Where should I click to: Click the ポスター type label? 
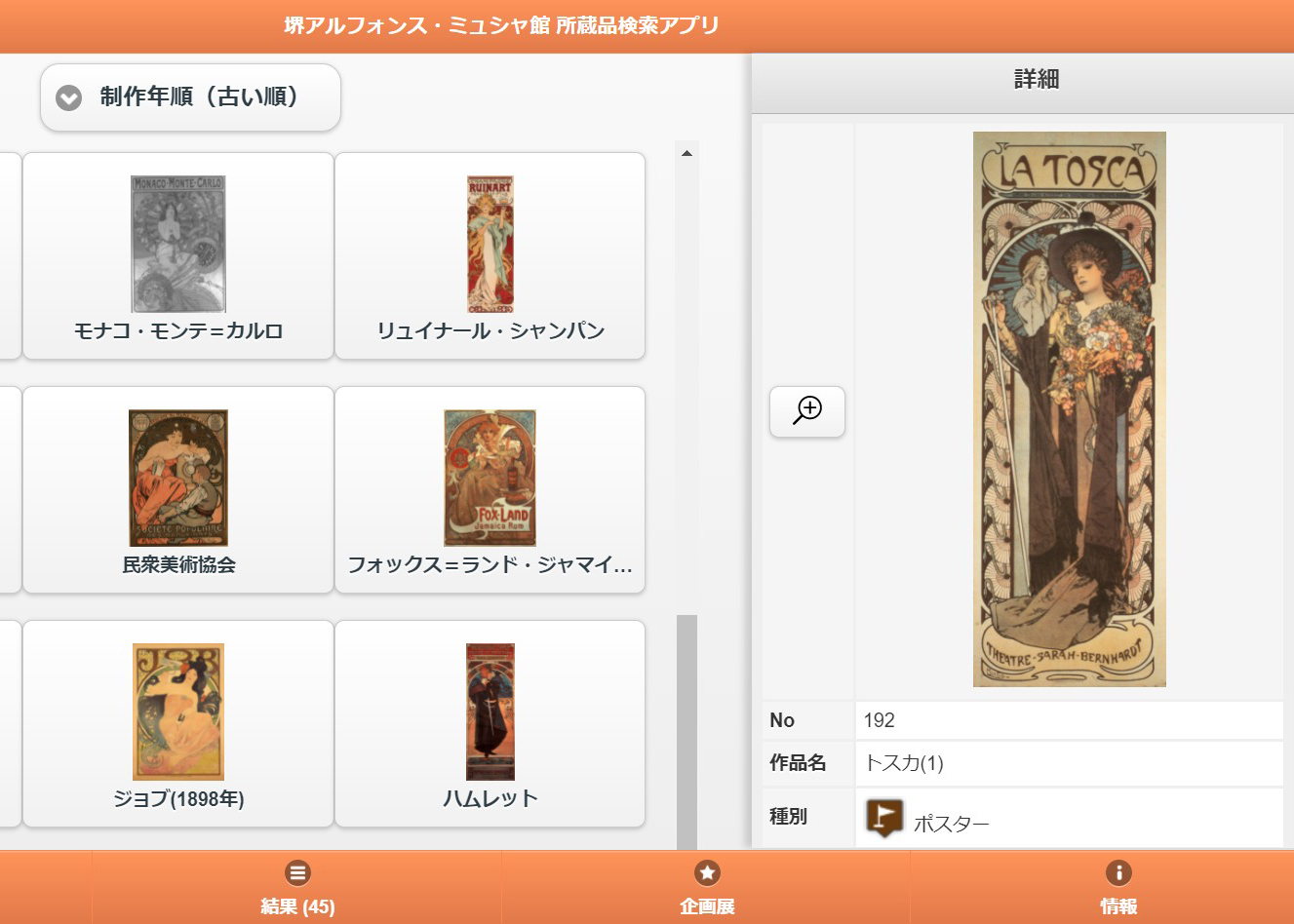(951, 824)
